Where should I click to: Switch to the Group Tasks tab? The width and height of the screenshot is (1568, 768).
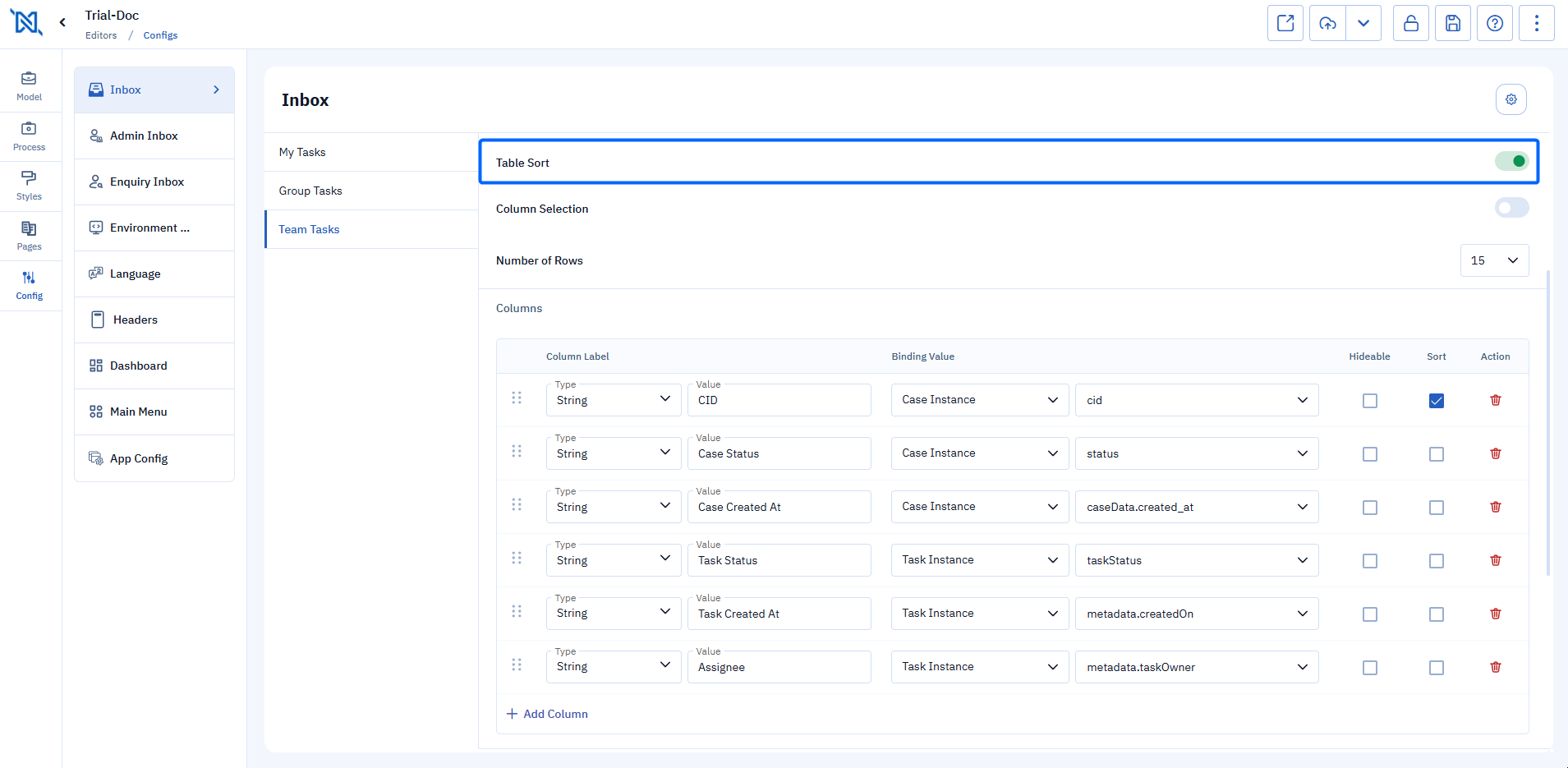click(x=310, y=191)
